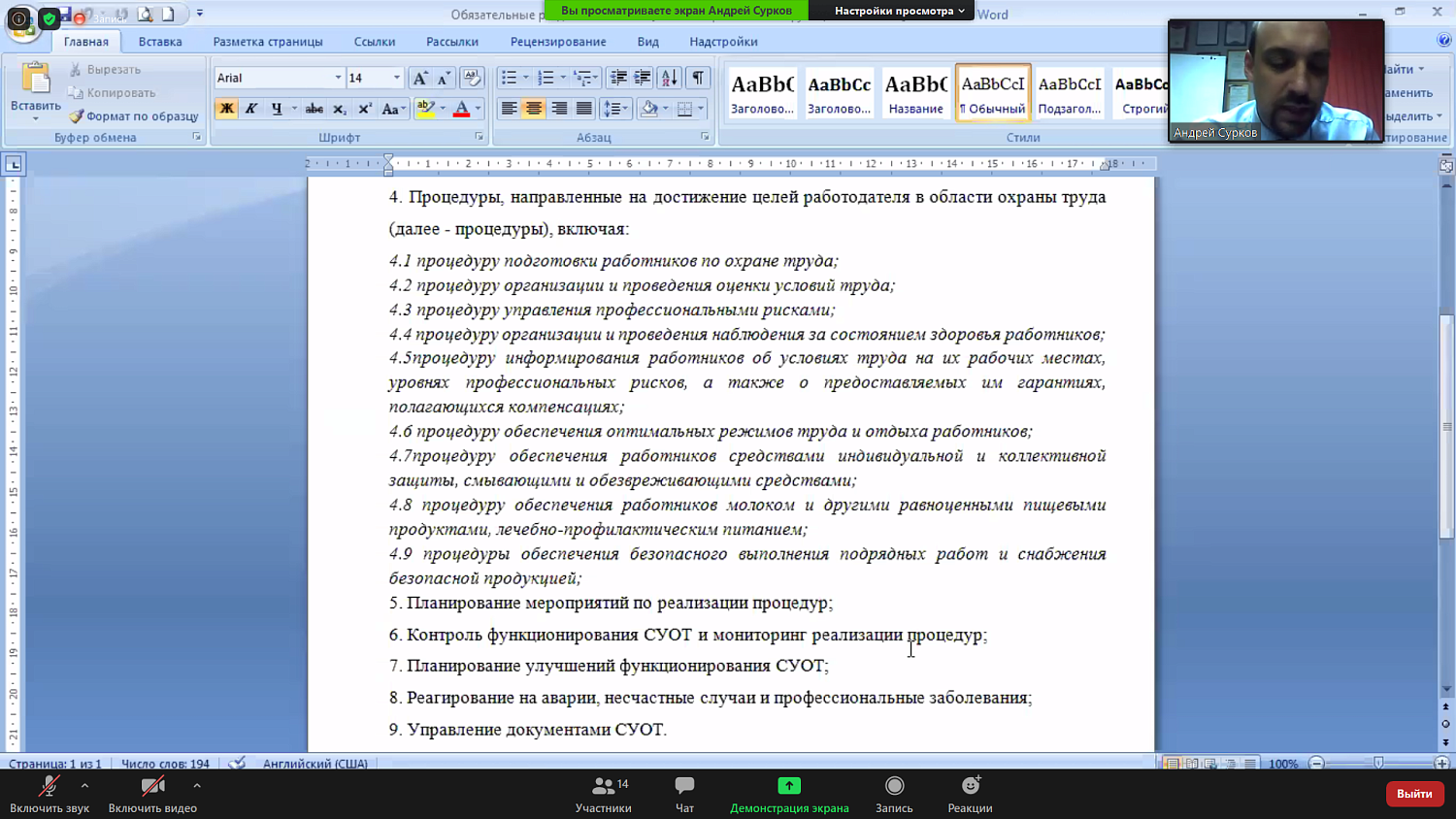Click the borders icon
The height and width of the screenshot is (819, 1456).
point(685,109)
